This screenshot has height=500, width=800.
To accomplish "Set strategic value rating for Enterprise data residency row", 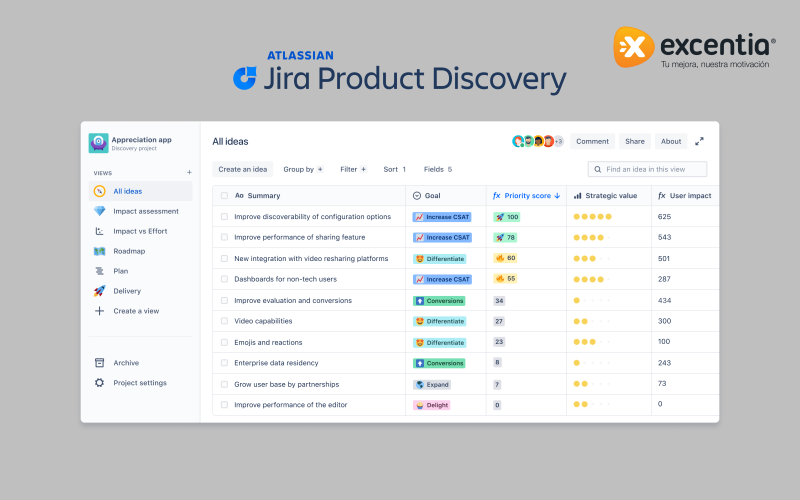I will [x=592, y=363].
